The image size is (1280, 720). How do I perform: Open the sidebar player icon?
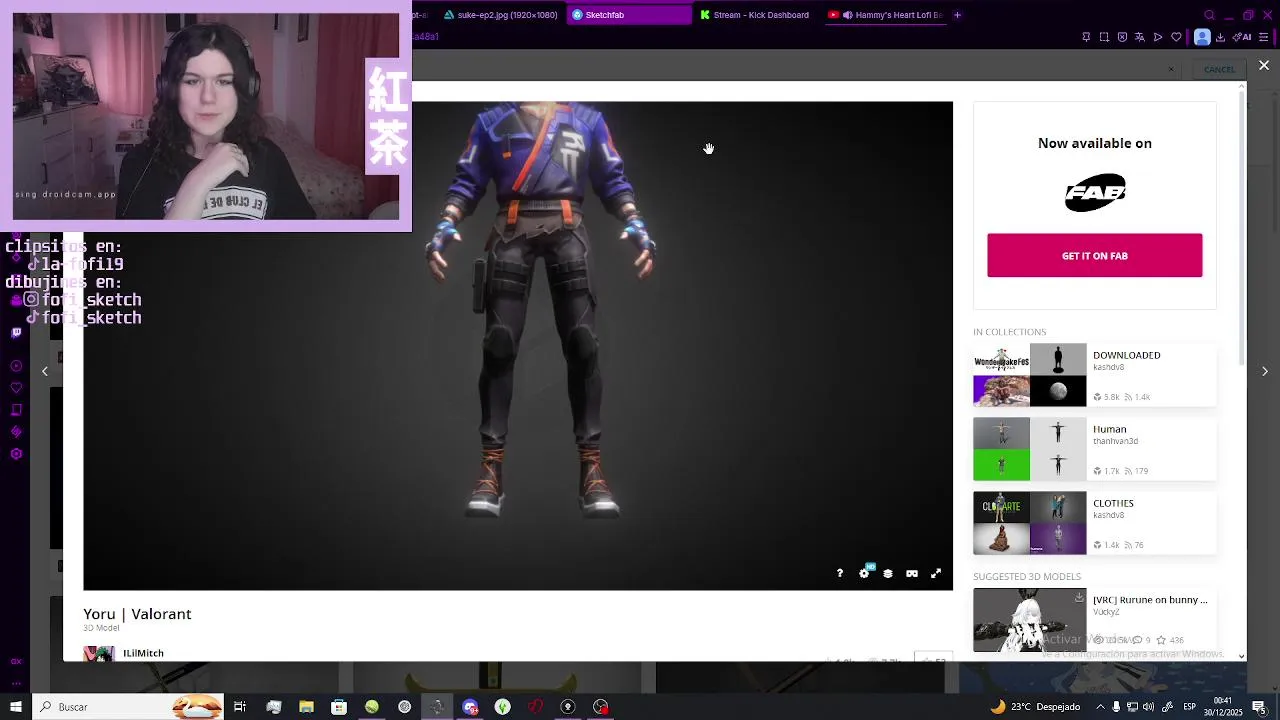pos(16,366)
